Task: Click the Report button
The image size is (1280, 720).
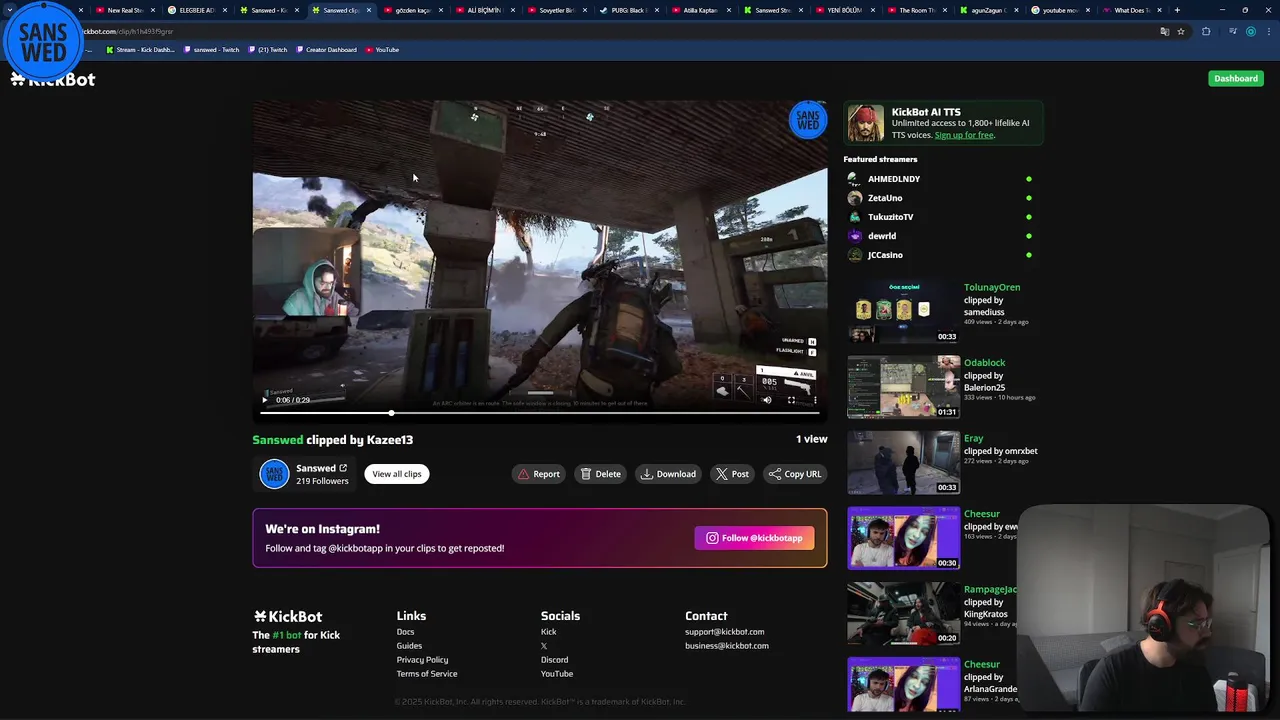Action: coord(538,474)
